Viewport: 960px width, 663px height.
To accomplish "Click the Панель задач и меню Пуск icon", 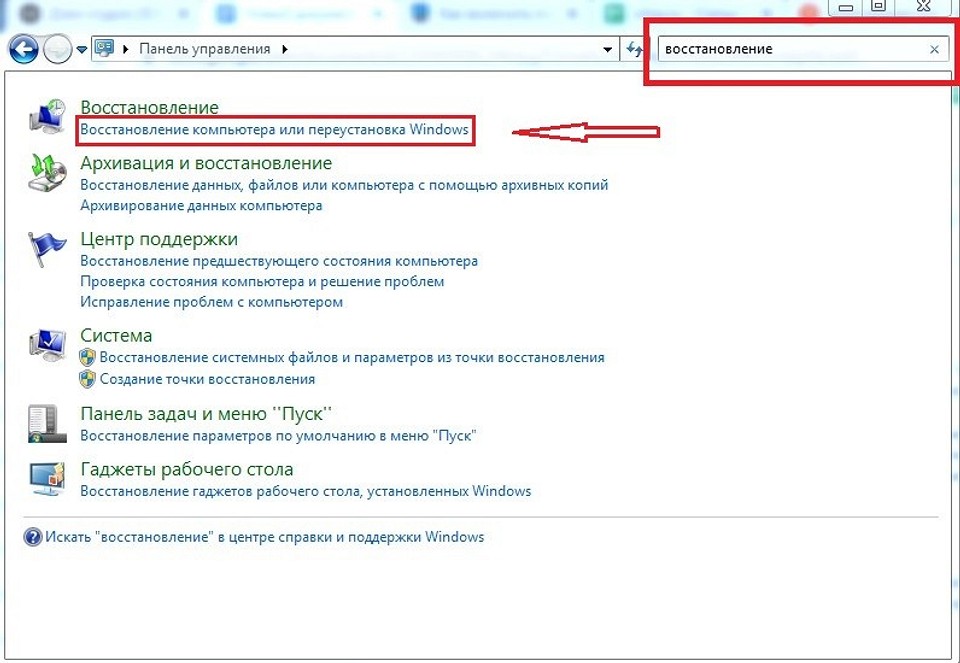I will click(47, 424).
